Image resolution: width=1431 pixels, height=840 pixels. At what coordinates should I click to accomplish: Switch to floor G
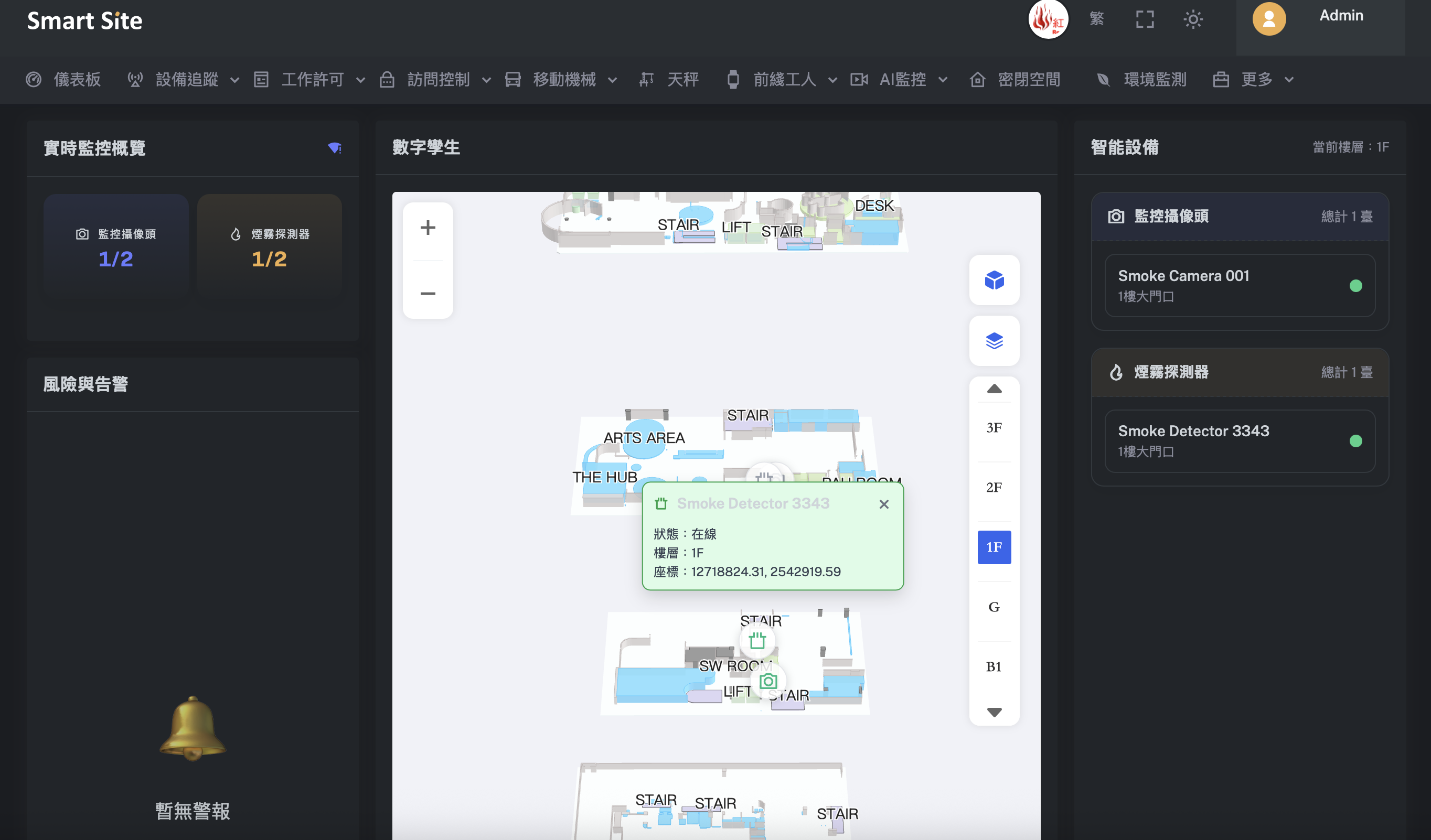click(994, 607)
